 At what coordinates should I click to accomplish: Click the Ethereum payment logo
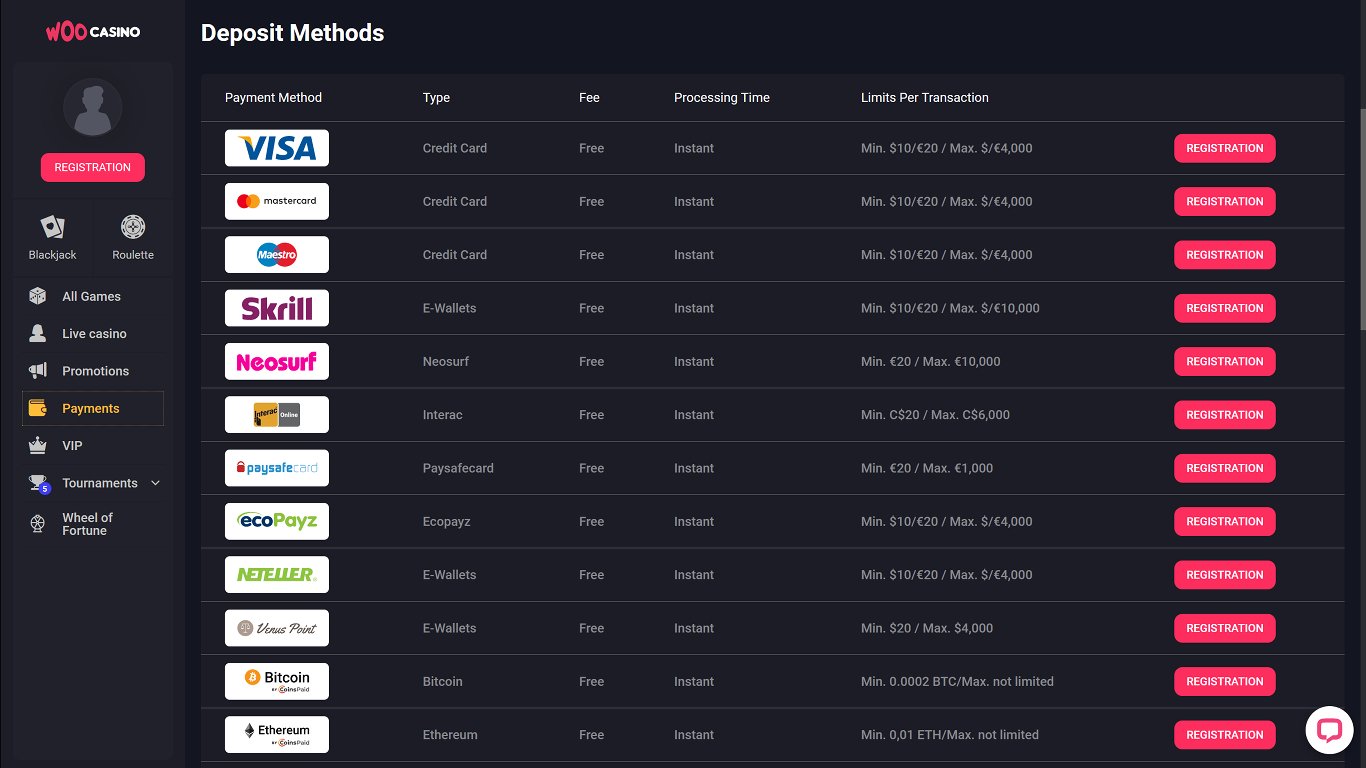coord(277,734)
